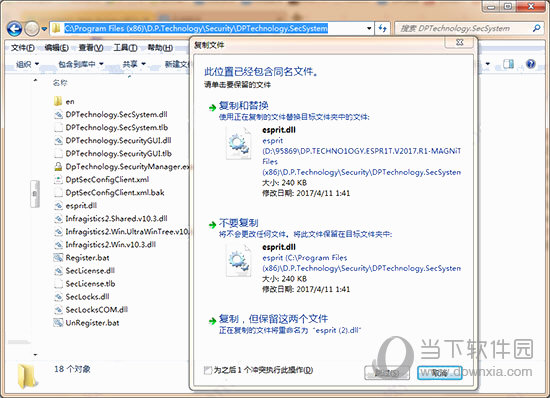Click the Back navigation arrow in Explorer
The image size is (550, 398).
click(14, 29)
